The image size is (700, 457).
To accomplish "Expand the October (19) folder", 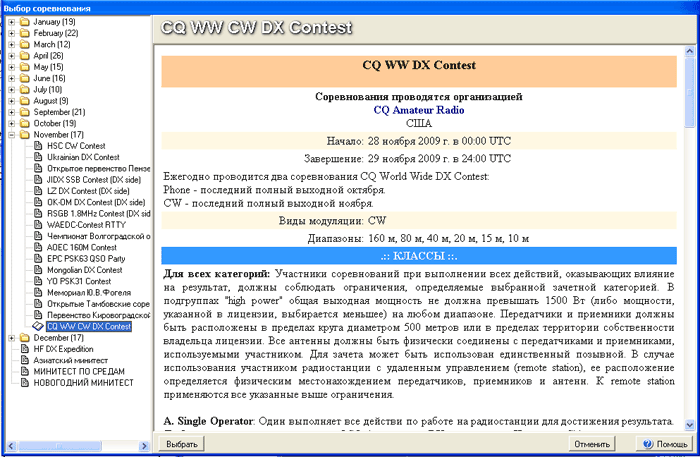I will 12,124.
